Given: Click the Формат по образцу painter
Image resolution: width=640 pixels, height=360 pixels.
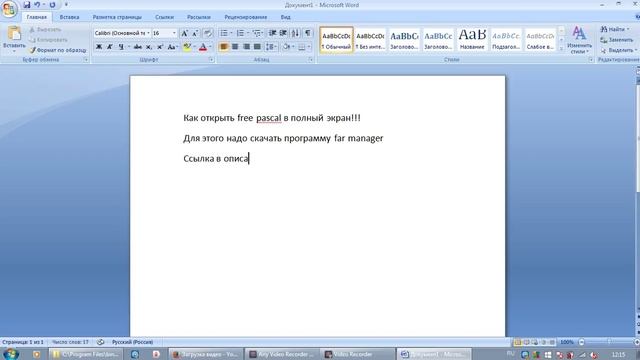Looking at the screenshot, I should (x=58, y=50).
